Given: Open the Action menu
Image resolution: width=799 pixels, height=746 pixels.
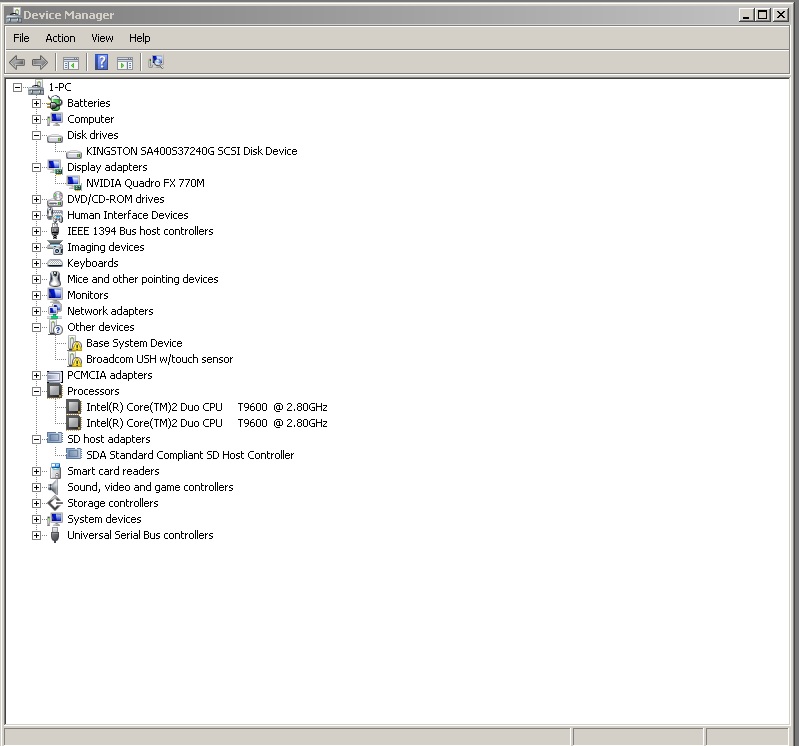Looking at the screenshot, I should coord(60,38).
